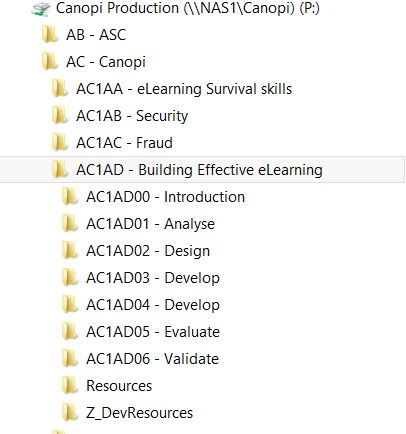This screenshot has height=434, width=406.
Task: Select the AC1AC - Fraud folder label
Action: pos(124,143)
